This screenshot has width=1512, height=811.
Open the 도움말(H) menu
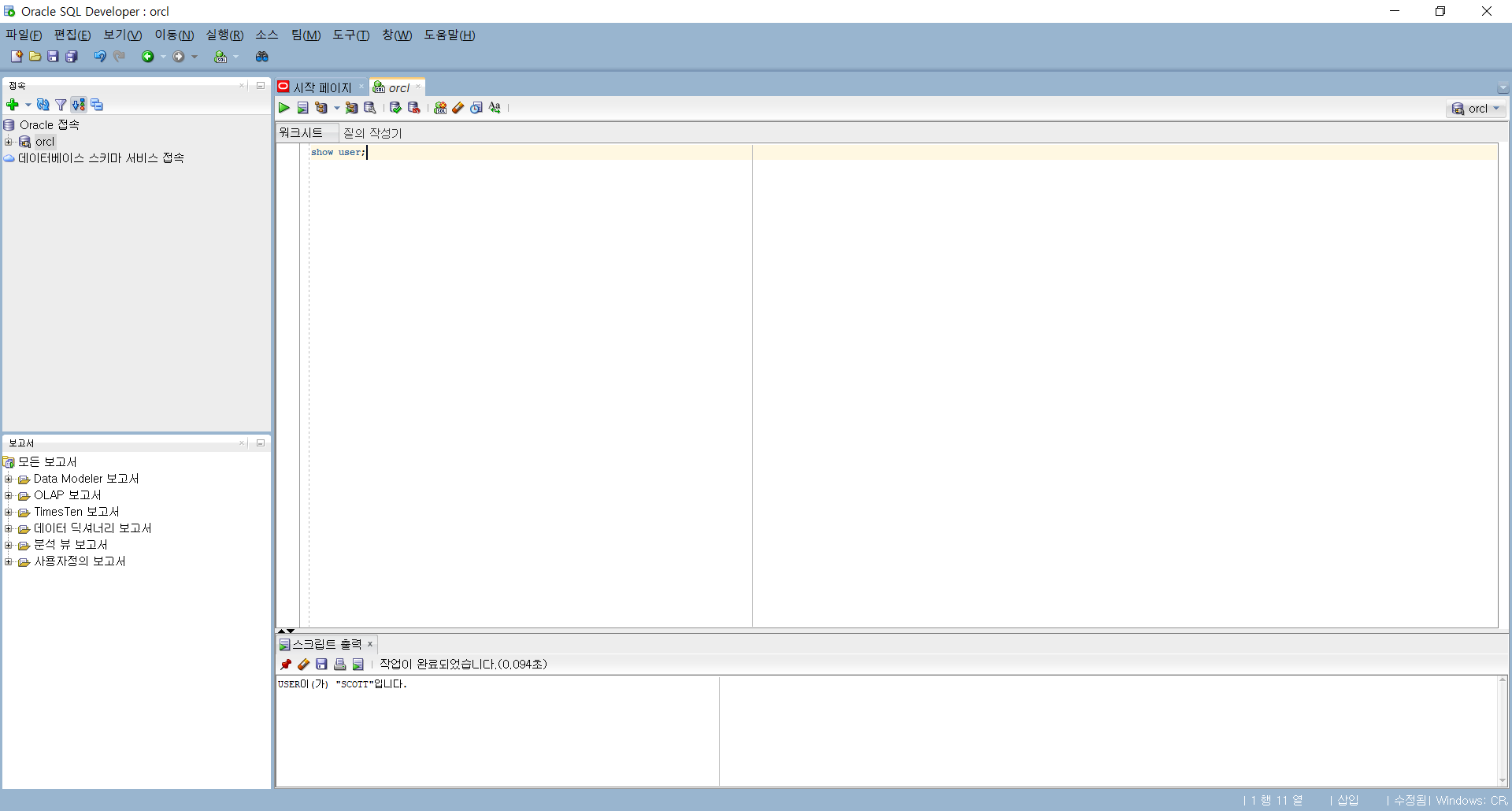point(450,35)
